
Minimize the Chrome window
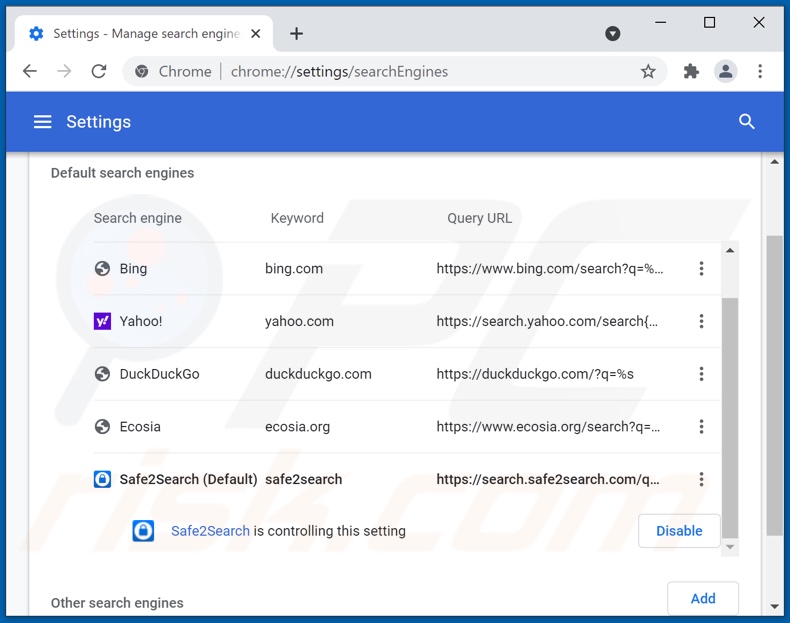click(x=661, y=22)
